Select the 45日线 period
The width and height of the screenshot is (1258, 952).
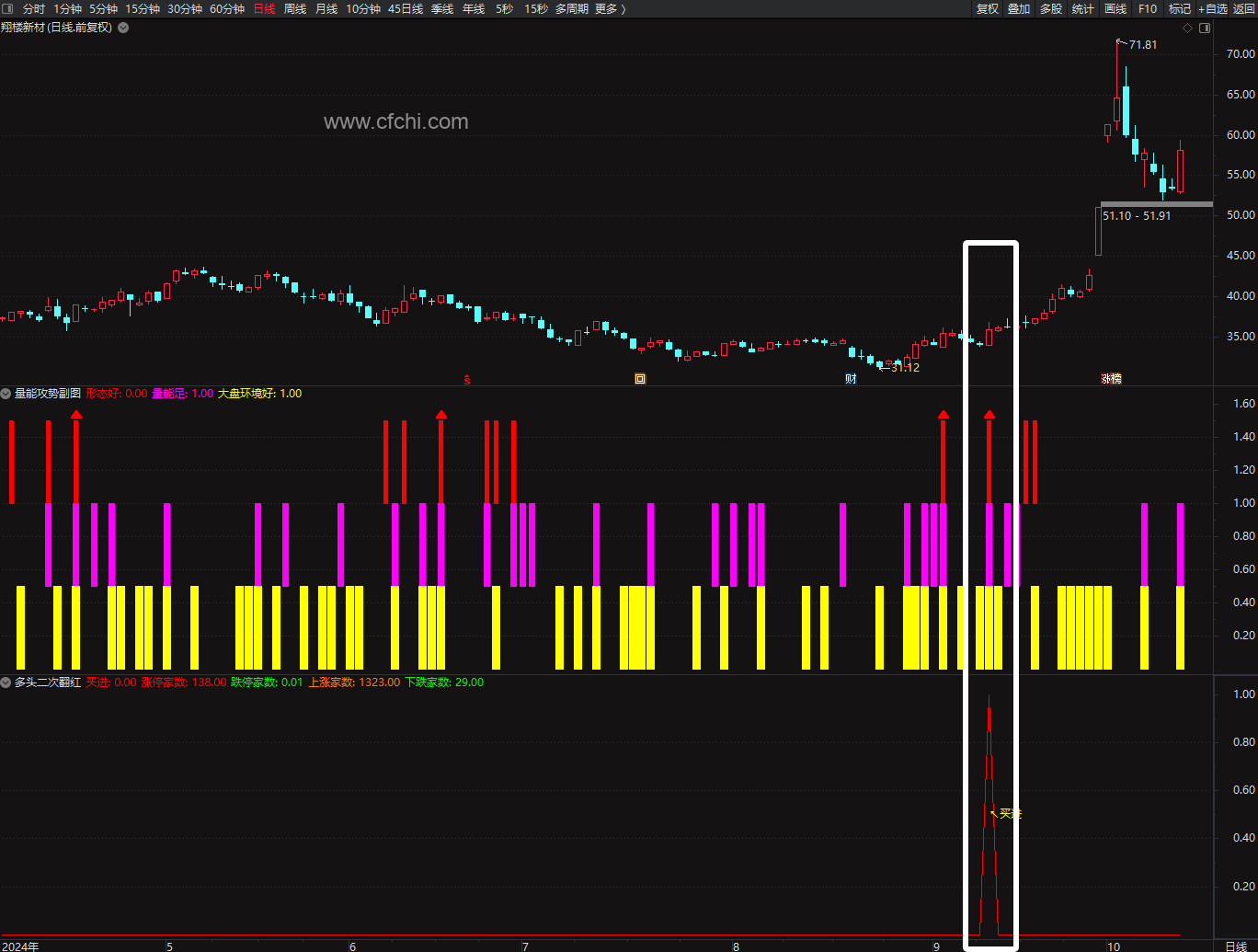[406, 8]
